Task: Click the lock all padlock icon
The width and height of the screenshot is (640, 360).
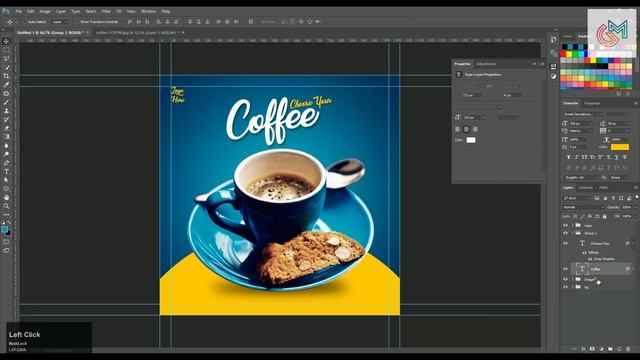Action: point(604,216)
